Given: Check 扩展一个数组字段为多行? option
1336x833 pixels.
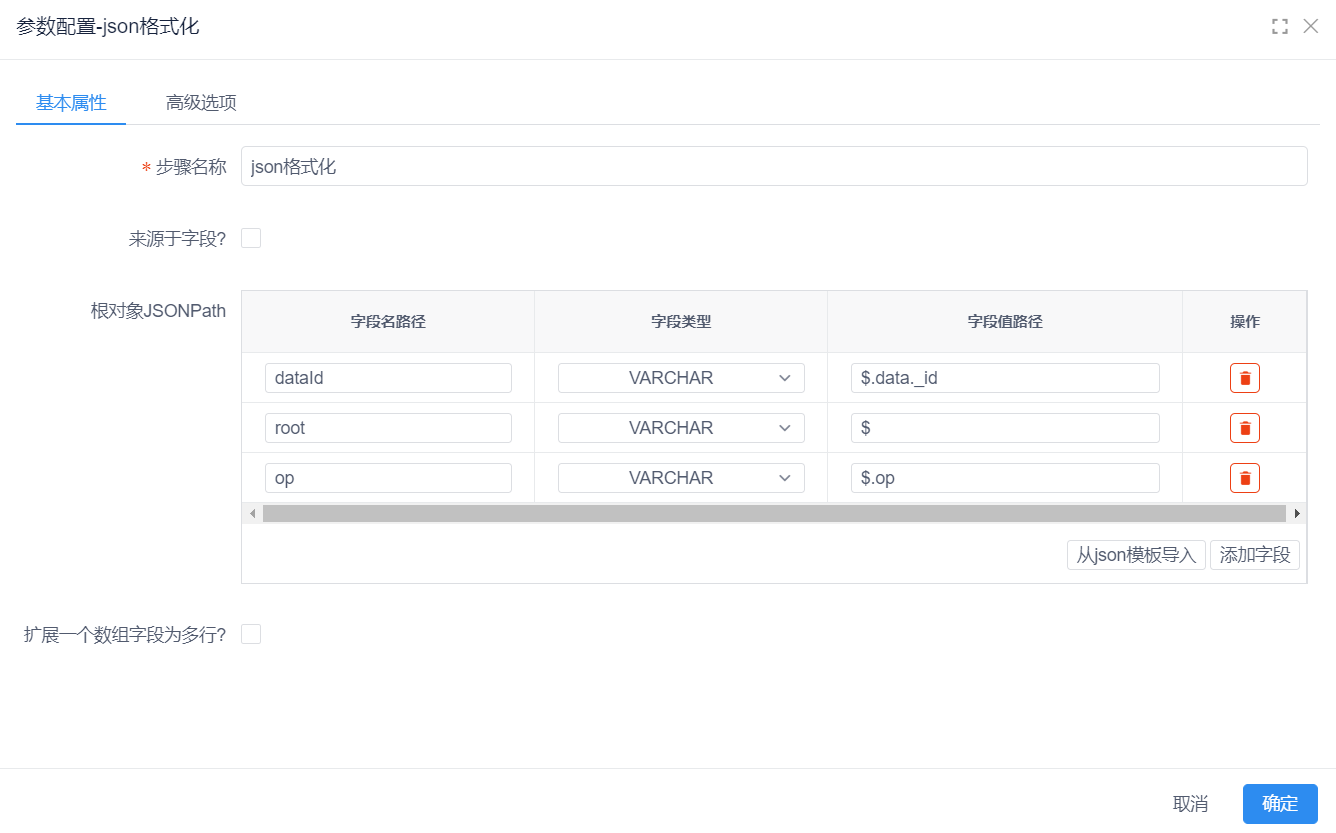Looking at the screenshot, I should pos(251,634).
